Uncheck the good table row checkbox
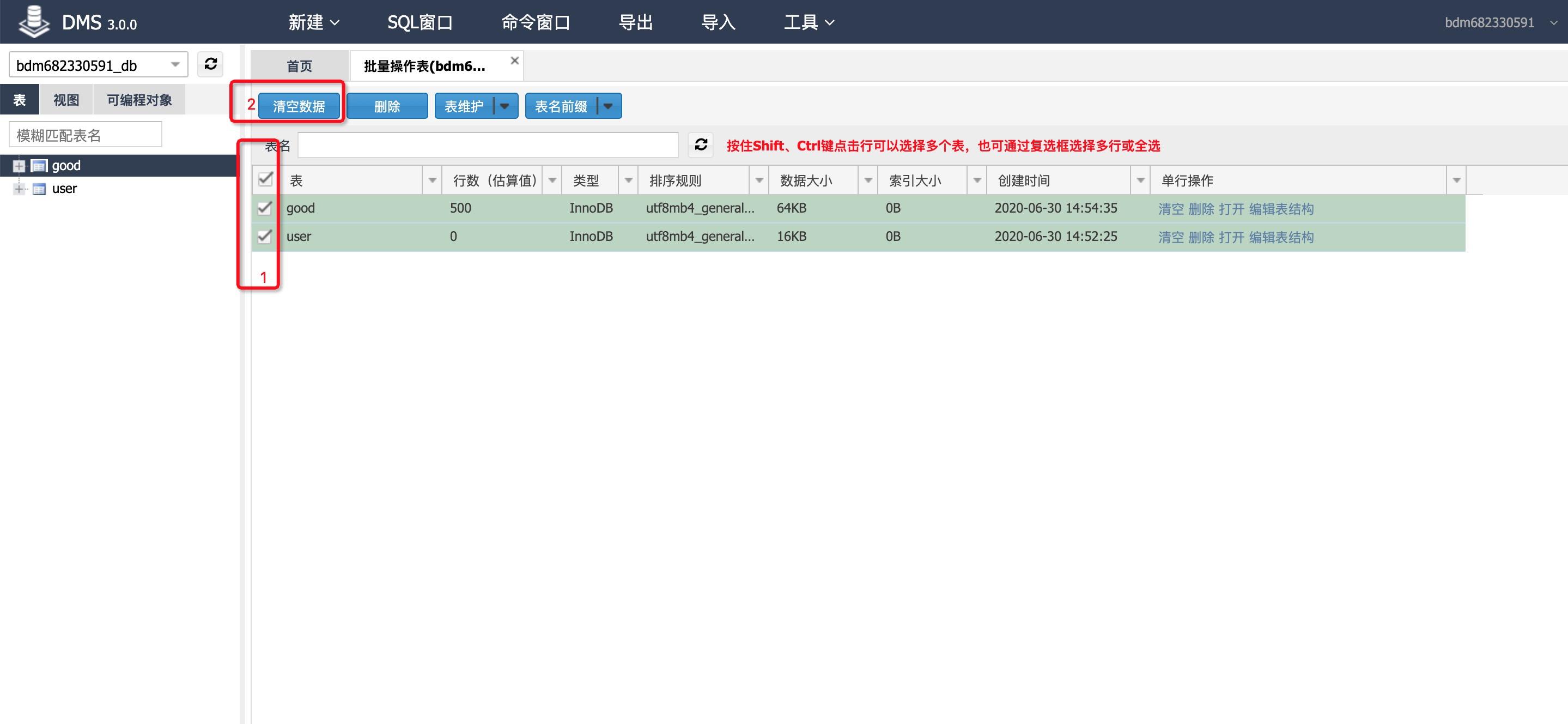 pyautogui.click(x=264, y=208)
